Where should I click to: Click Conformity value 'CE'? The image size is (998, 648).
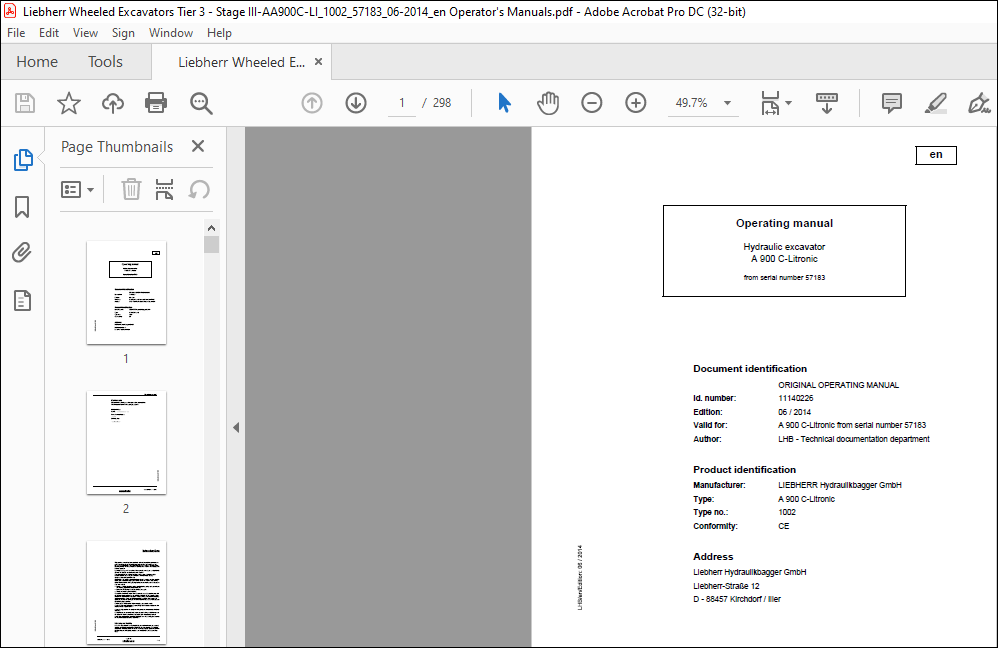pos(784,526)
